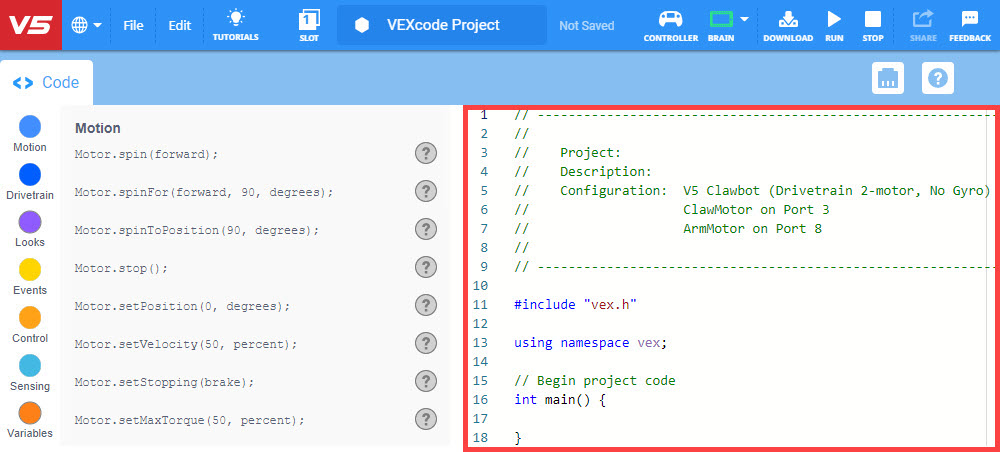
Task: Open the File menu
Action: [x=133, y=25]
